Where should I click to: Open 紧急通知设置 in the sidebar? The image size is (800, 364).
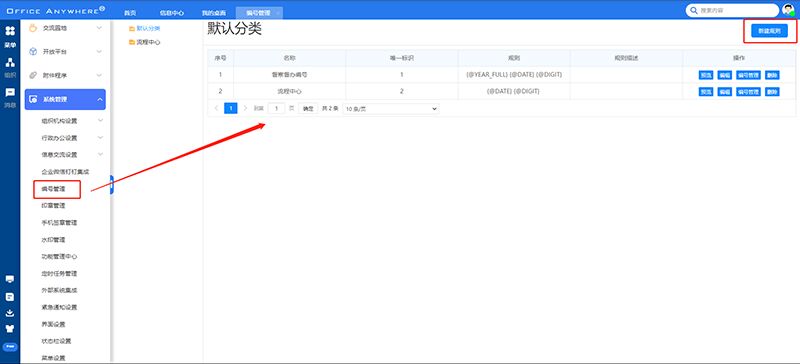click(x=59, y=307)
